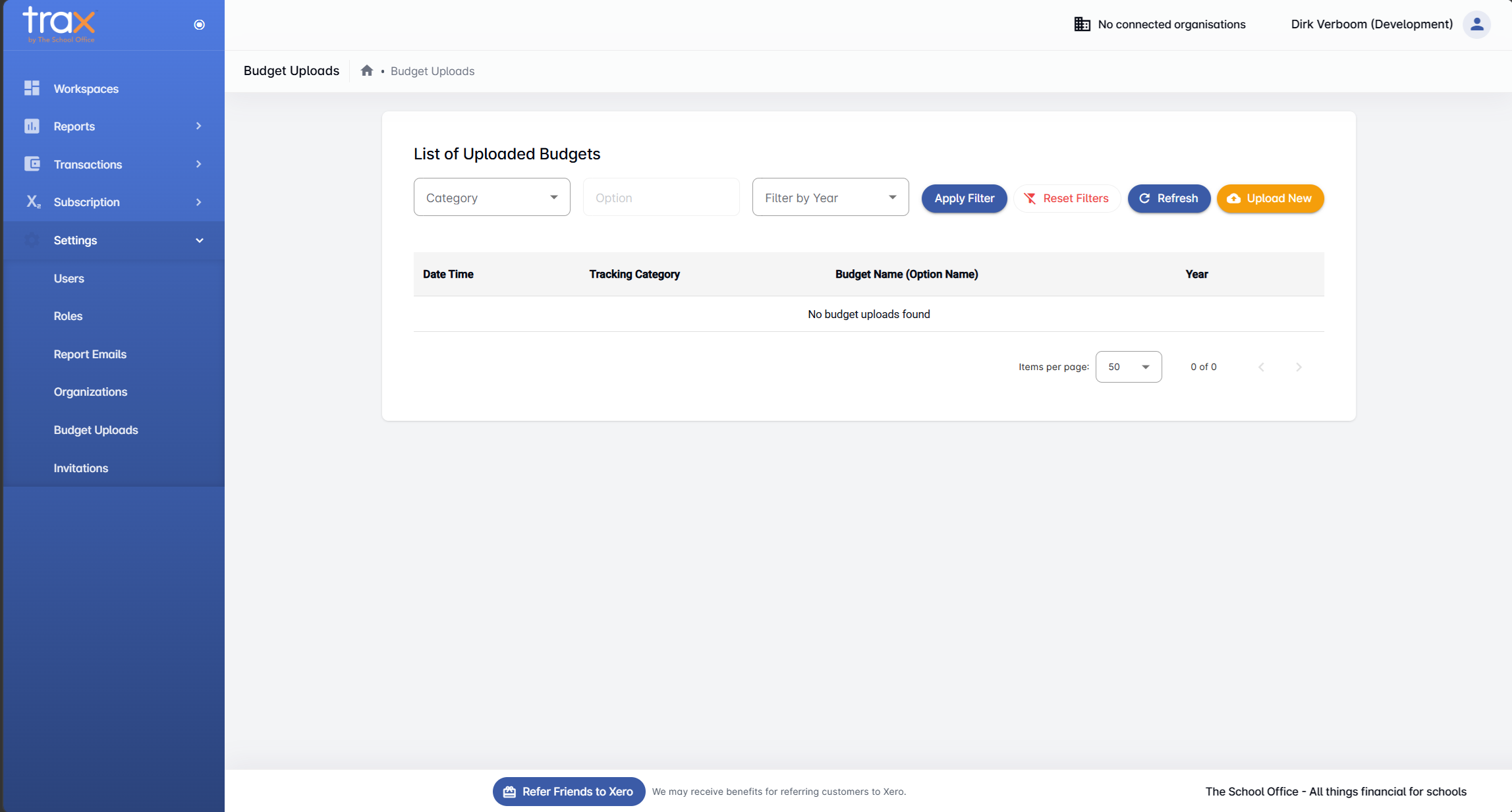Click the Workspaces grid icon
The image size is (1512, 812).
pos(32,88)
